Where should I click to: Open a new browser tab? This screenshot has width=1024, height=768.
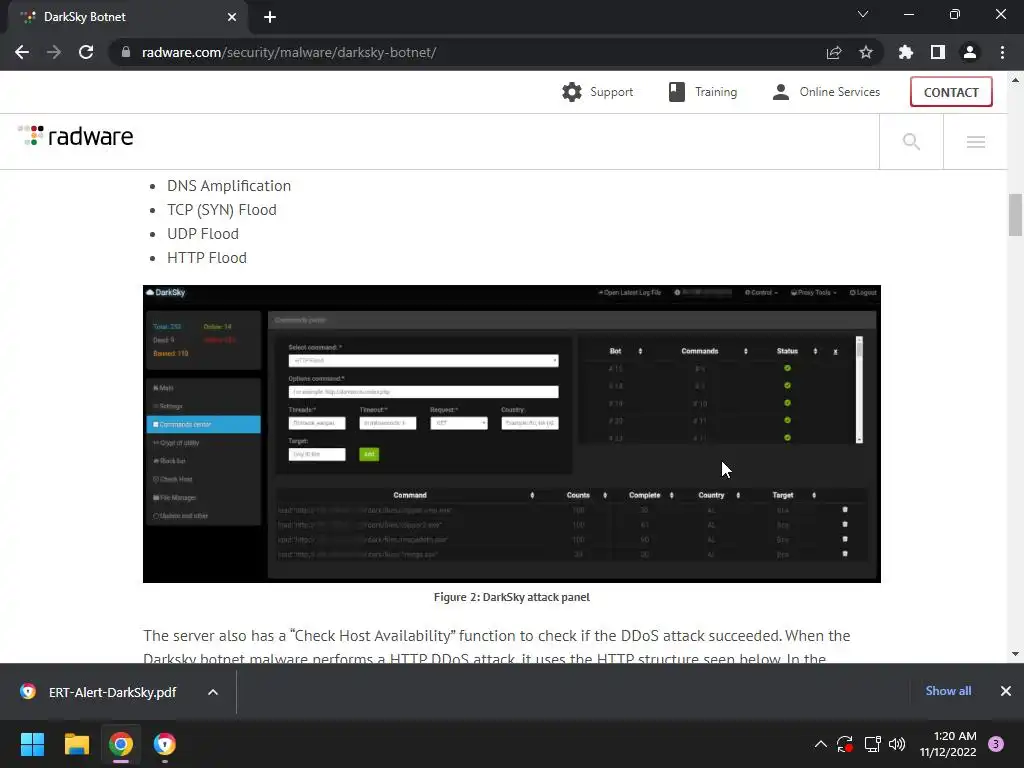(270, 17)
